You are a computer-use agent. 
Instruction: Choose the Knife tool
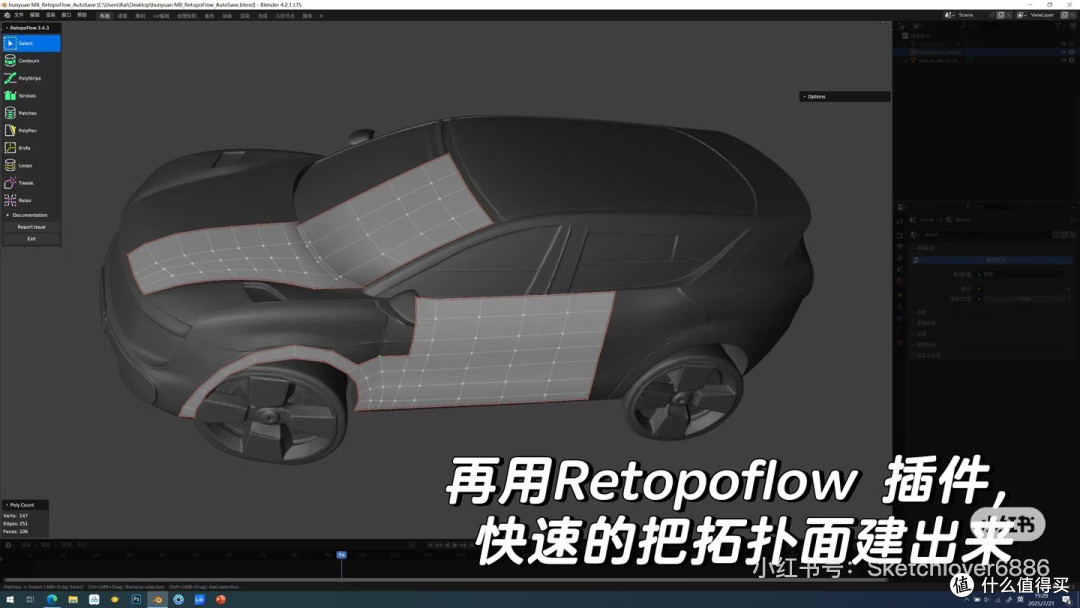pyautogui.click(x=32, y=148)
